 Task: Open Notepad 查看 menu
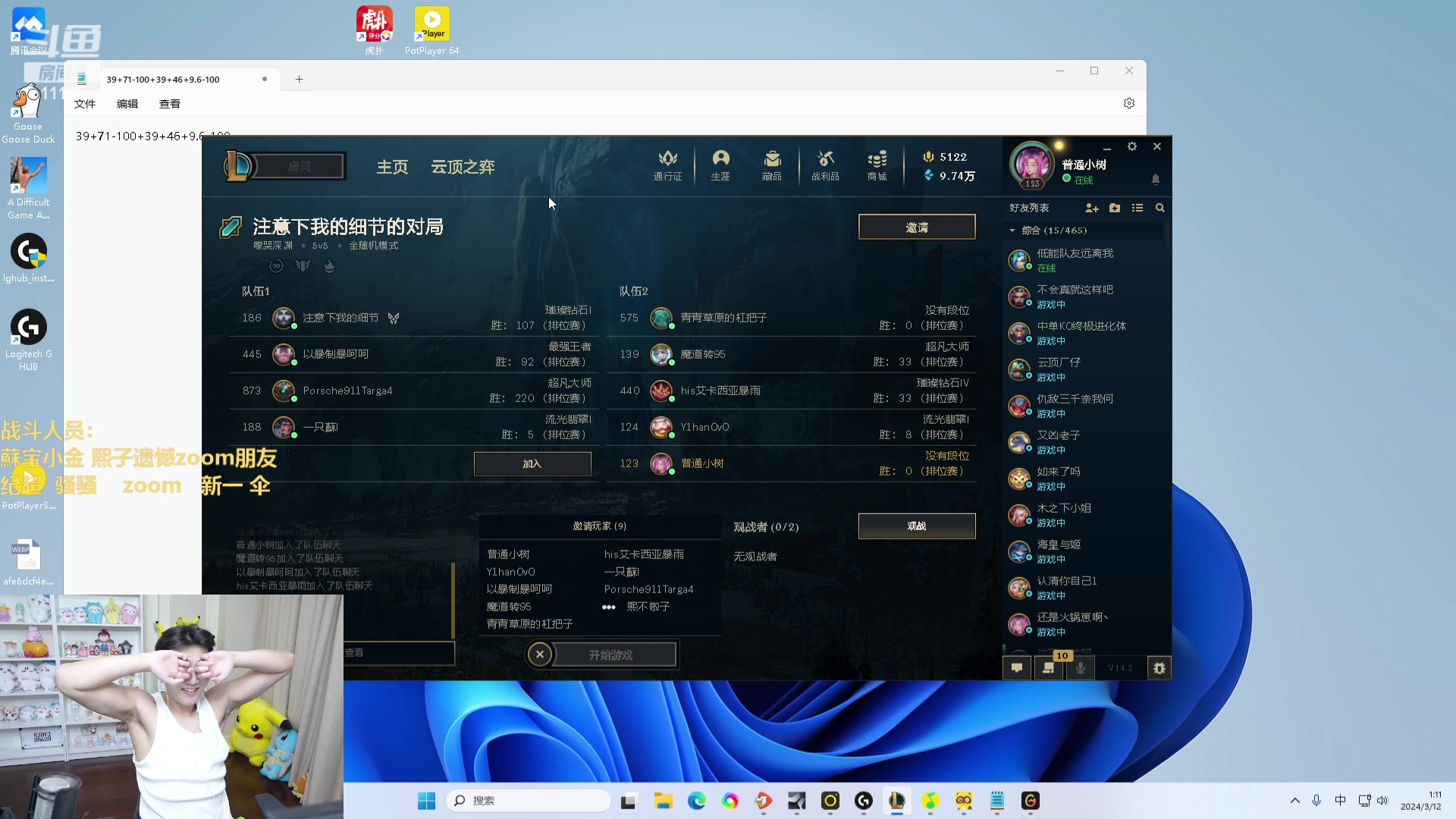point(170,104)
